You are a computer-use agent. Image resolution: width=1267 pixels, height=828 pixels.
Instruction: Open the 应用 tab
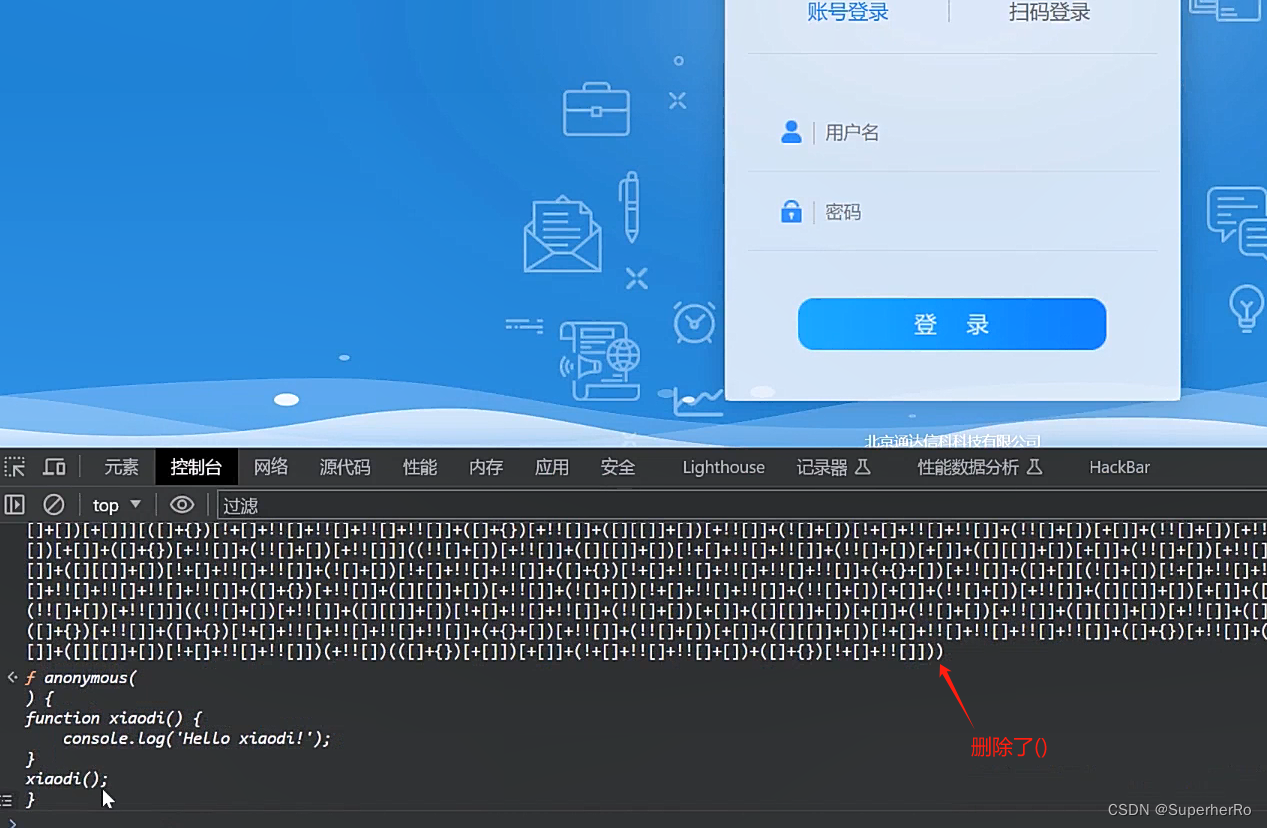point(552,467)
